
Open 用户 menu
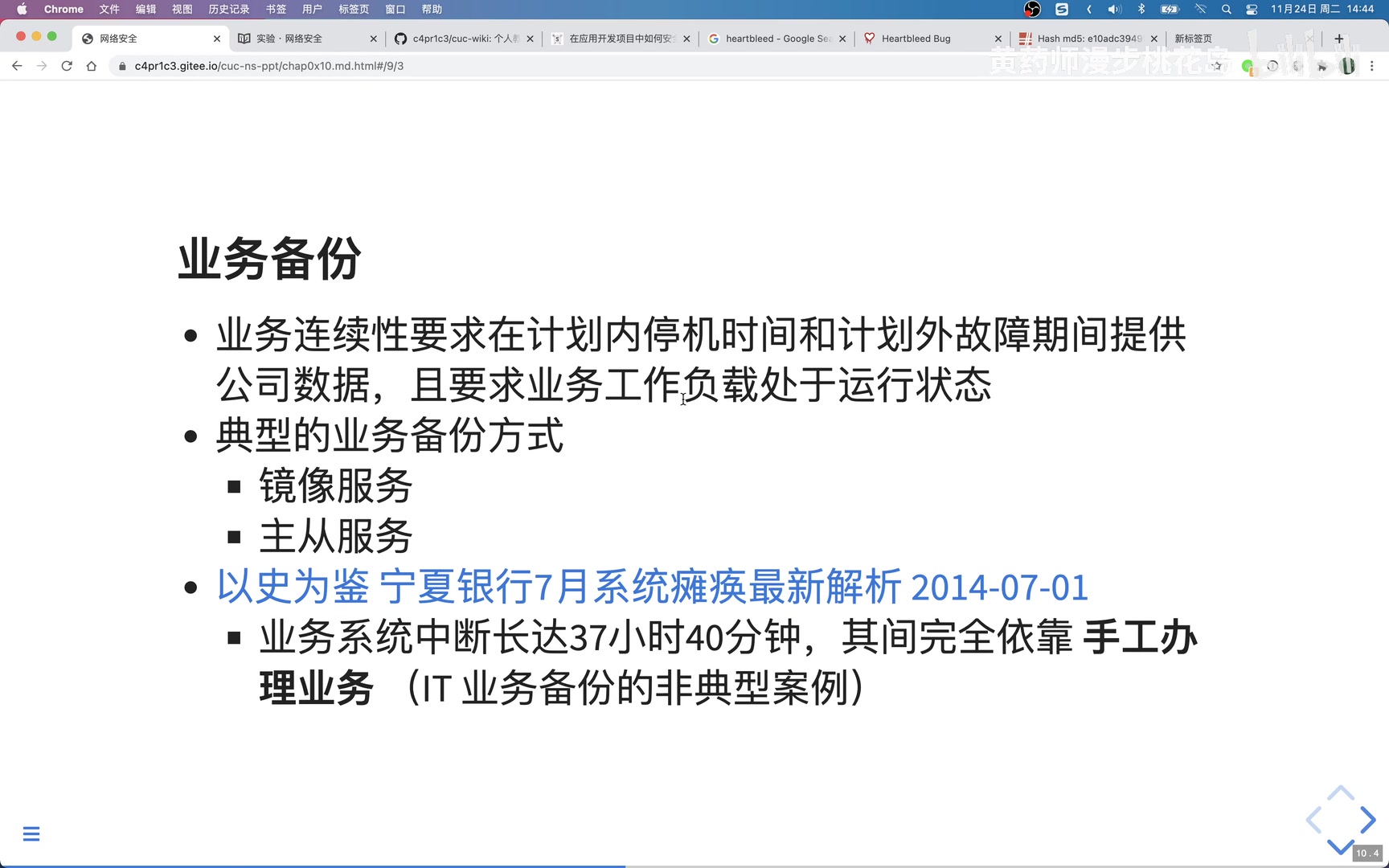312,9
